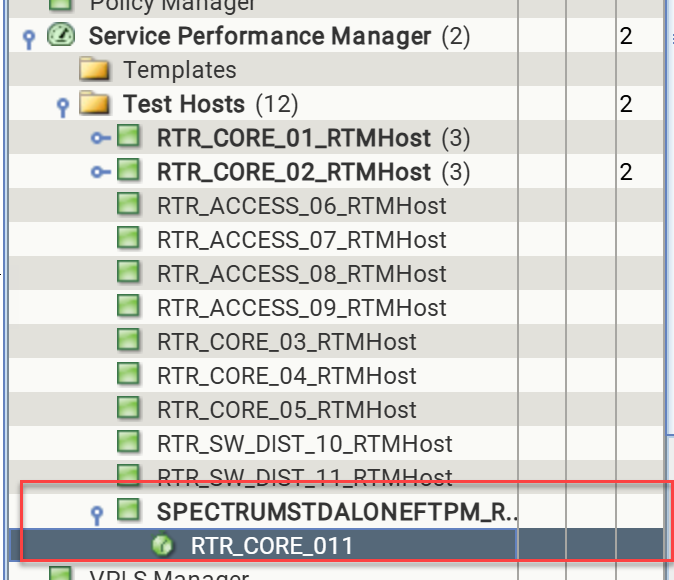
Task: Click the green icon of RTR_ACCESS_07_RTMHost
Action: pos(128,238)
